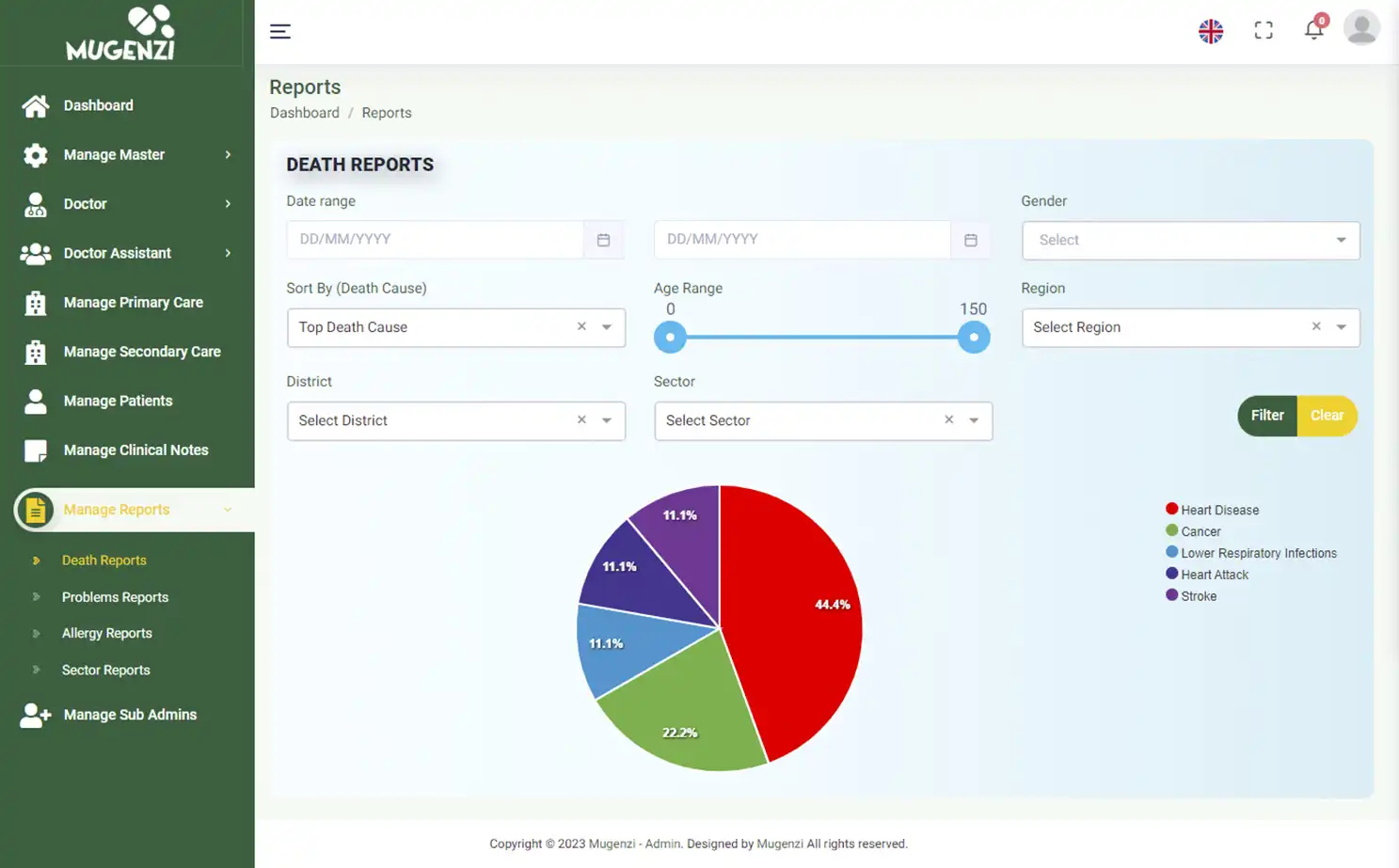
Task: Click the hamburger menu icon
Action: tap(280, 31)
